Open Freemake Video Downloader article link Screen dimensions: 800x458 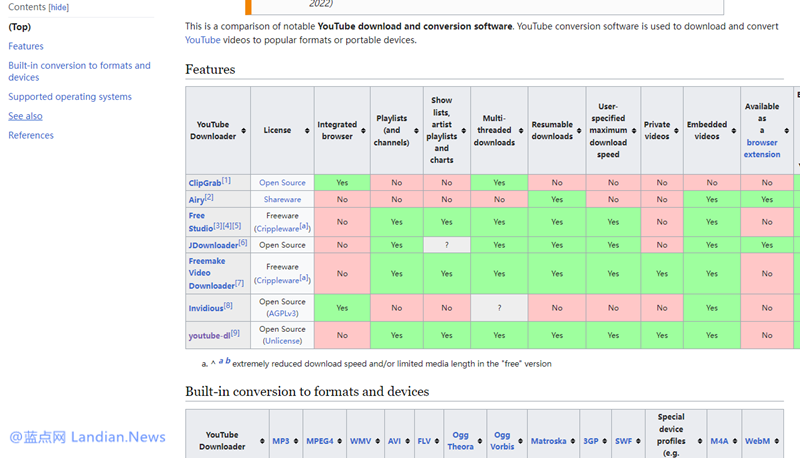click(x=211, y=273)
